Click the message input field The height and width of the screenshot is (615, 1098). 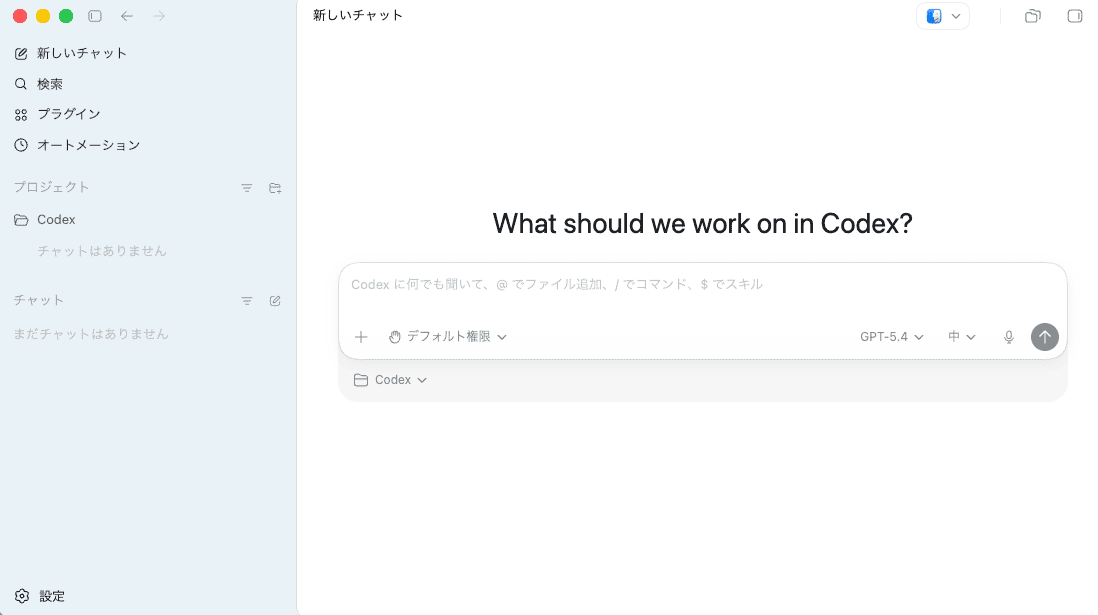pyautogui.click(x=702, y=284)
